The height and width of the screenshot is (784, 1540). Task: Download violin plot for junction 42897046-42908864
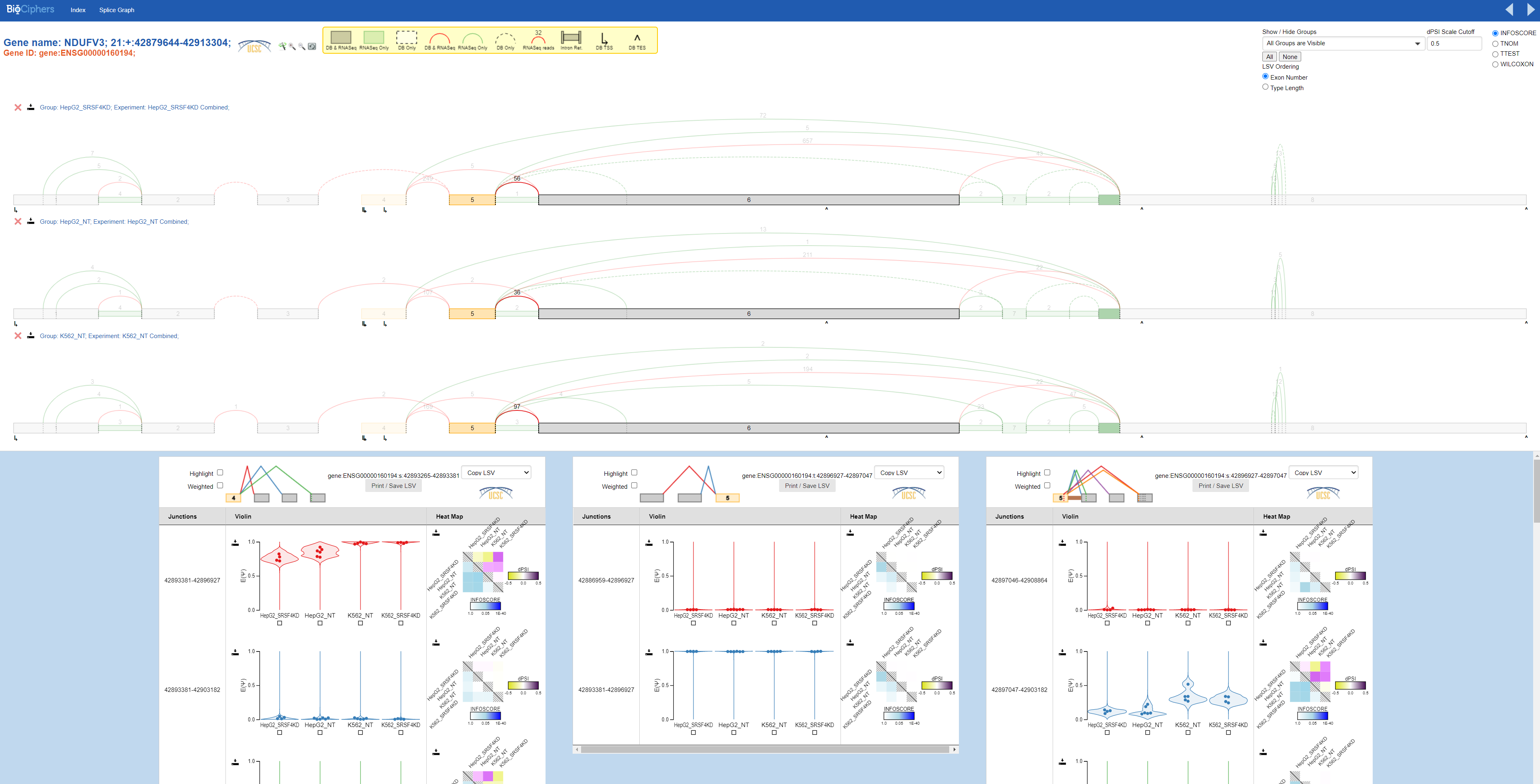coord(1062,542)
